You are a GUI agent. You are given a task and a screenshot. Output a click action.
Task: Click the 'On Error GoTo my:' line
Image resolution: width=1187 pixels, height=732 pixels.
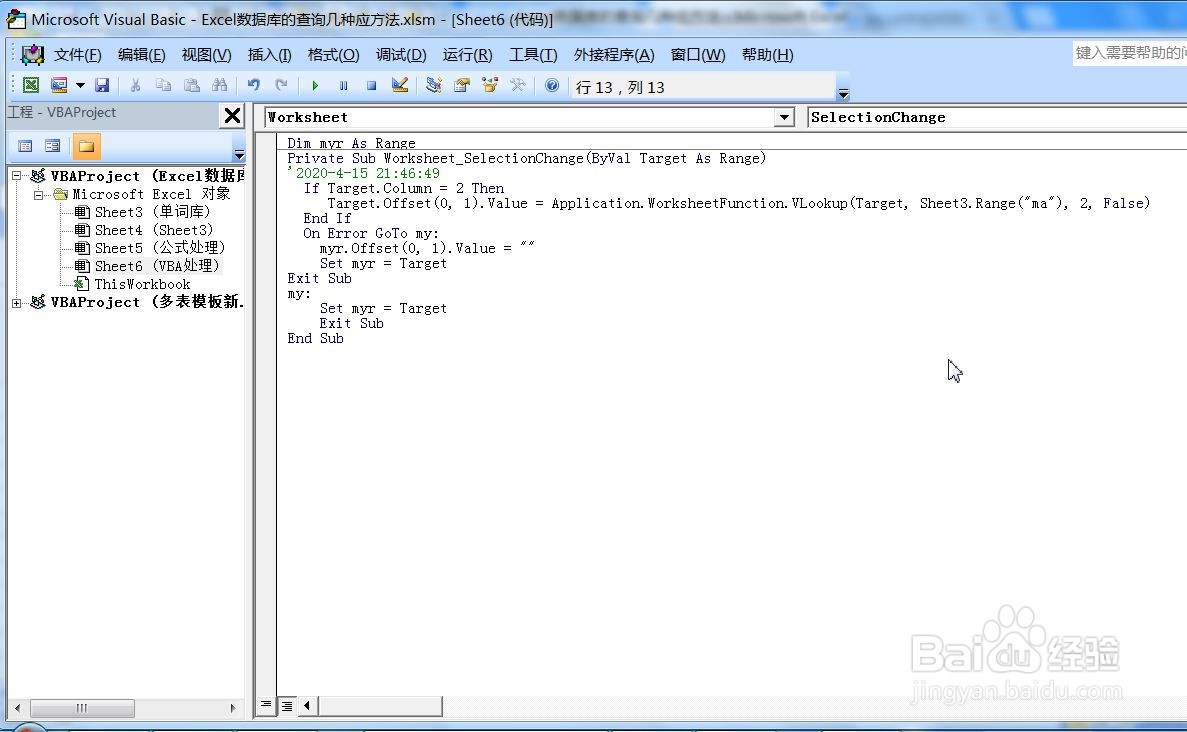coord(371,233)
